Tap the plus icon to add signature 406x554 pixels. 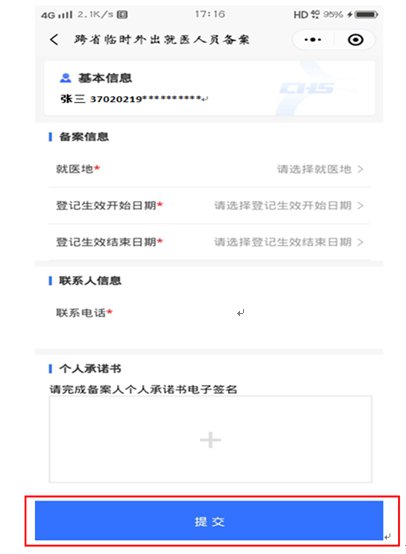pyautogui.click(x=211, y=440)
